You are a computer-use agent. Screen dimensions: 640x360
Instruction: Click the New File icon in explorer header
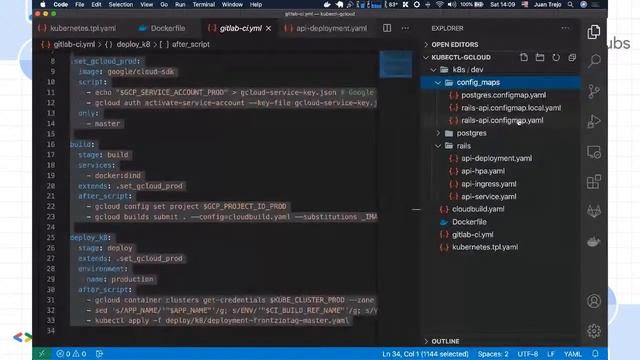click(524, 57)
